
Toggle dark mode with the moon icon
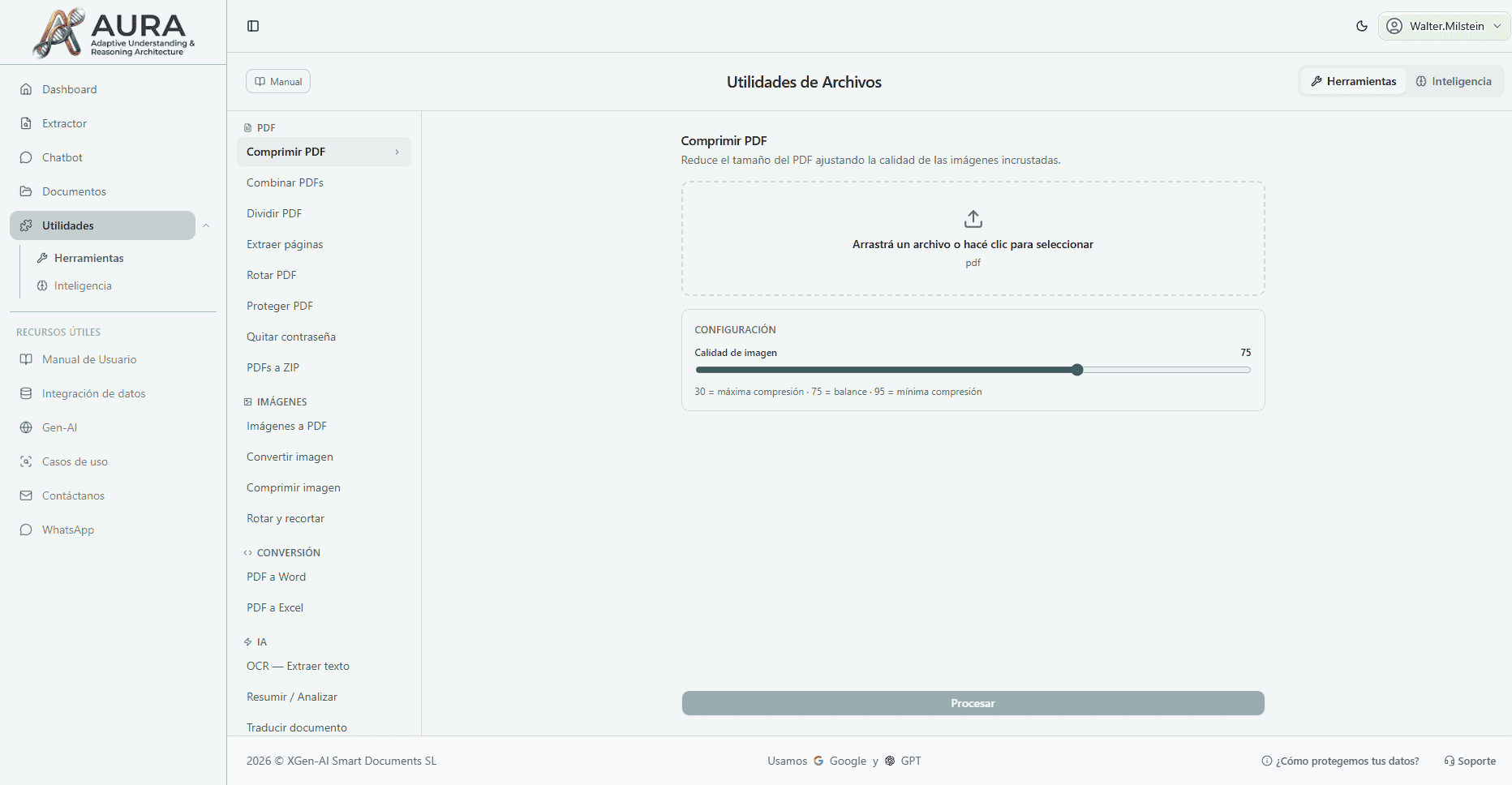pos(1361,26)
